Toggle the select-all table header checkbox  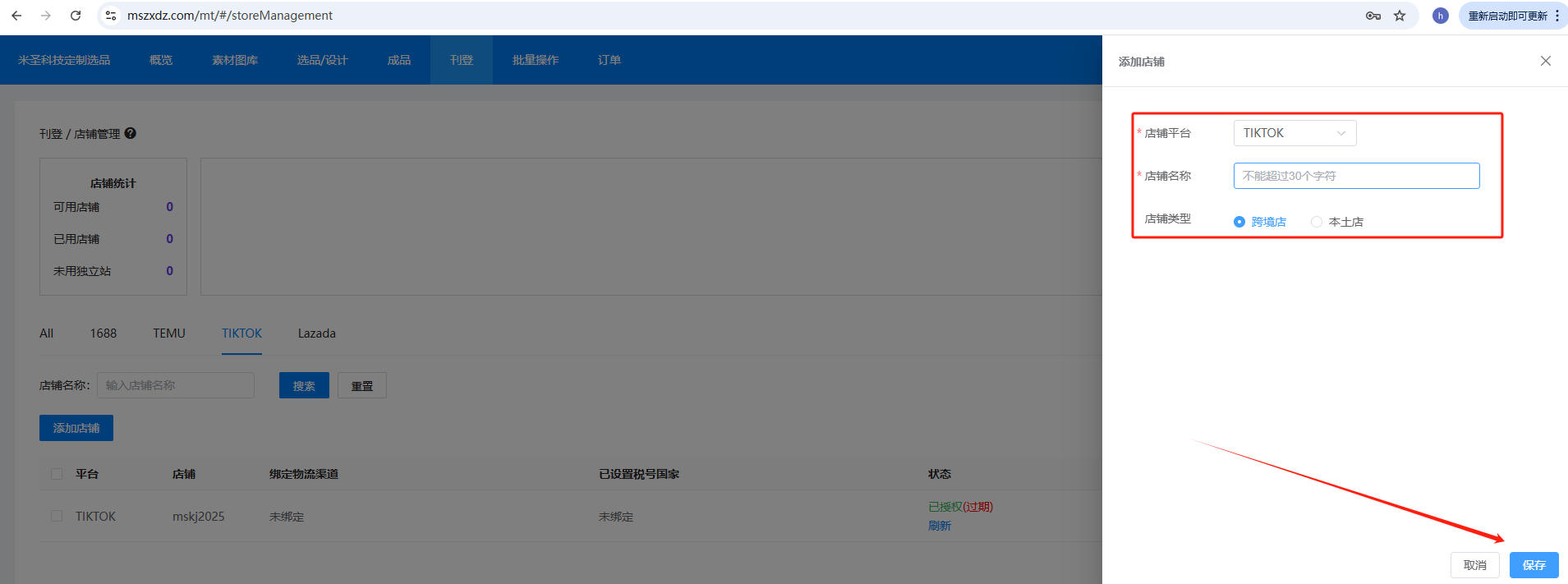pyautogui.click(x=57, y=474)
